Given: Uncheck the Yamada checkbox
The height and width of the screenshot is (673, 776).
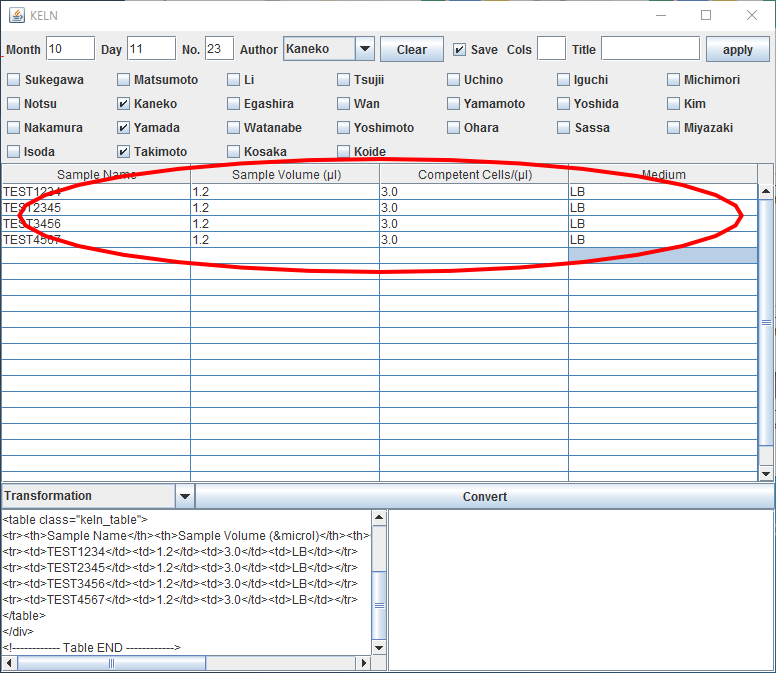Looking at the screenshot, I should (124, 128).
